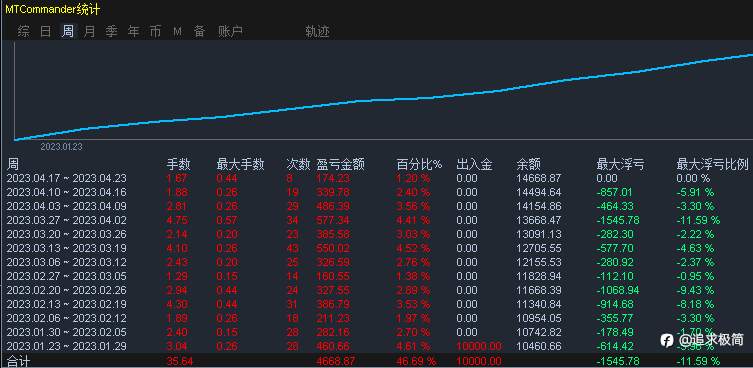
Task: Open the 月 monthly tab
Action: point(89,32)
